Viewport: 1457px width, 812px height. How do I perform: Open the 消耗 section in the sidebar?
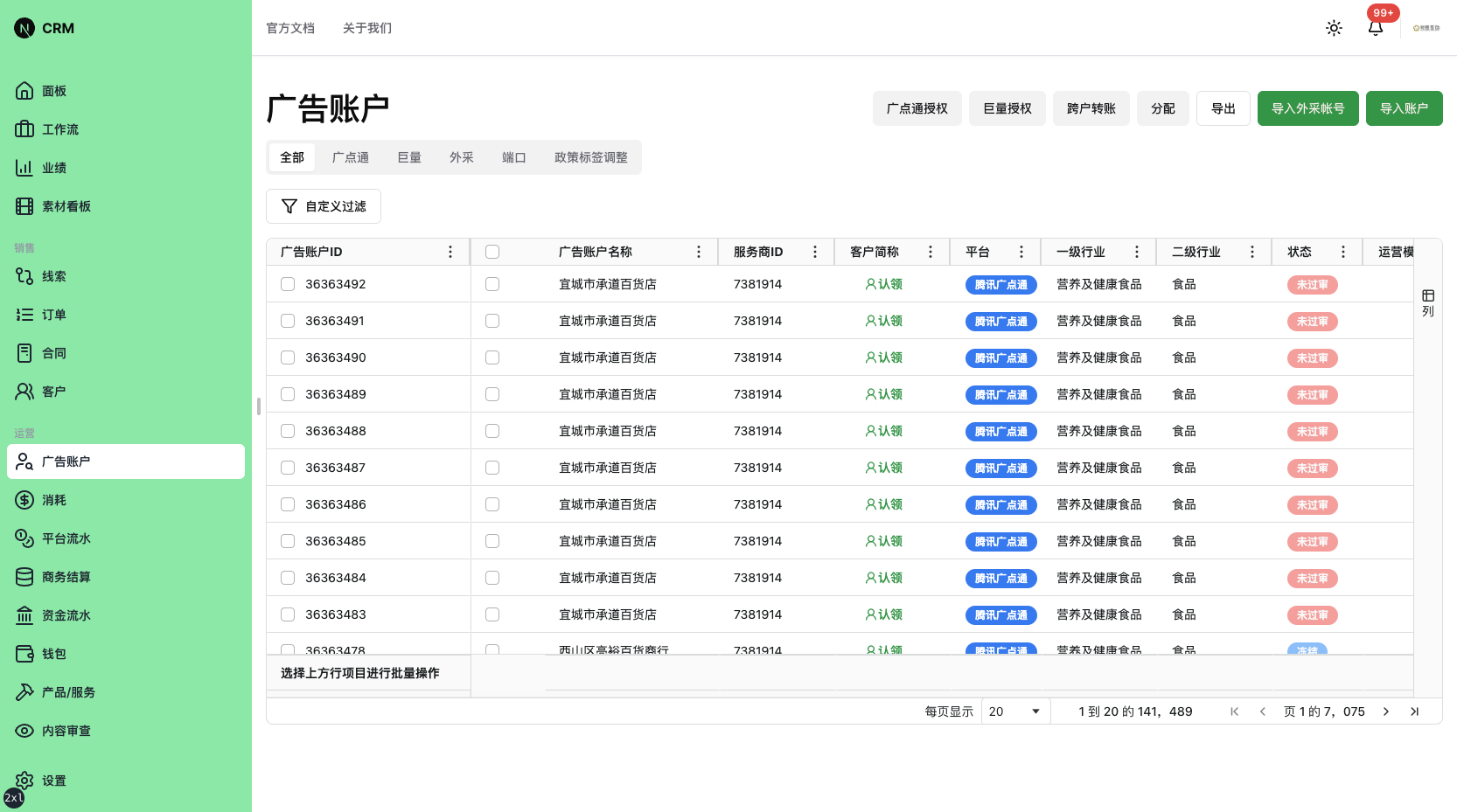[x=52, y=500]
